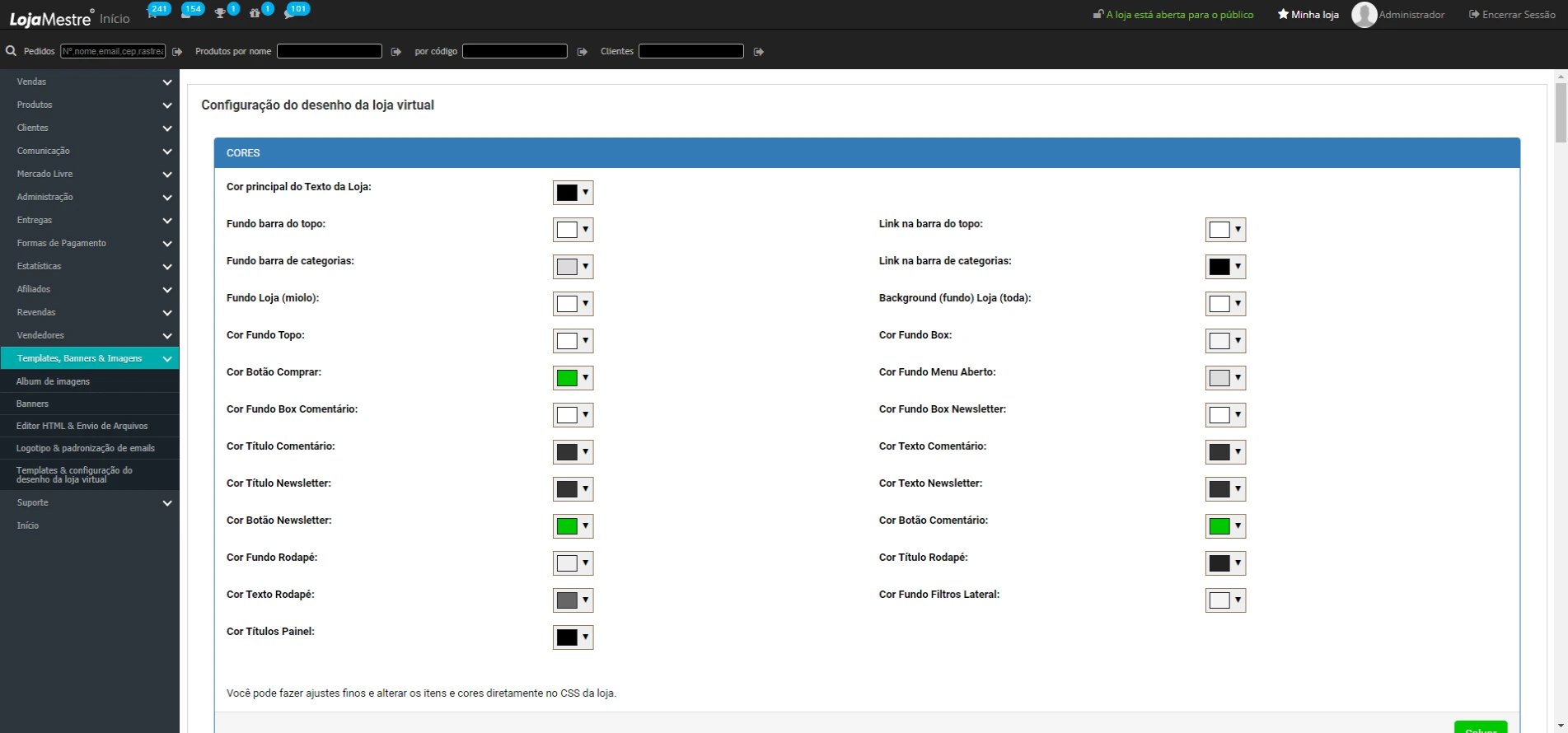
Task: Pick the Cor Texto Rodapé gray swatch
Action: coord(567,600)
